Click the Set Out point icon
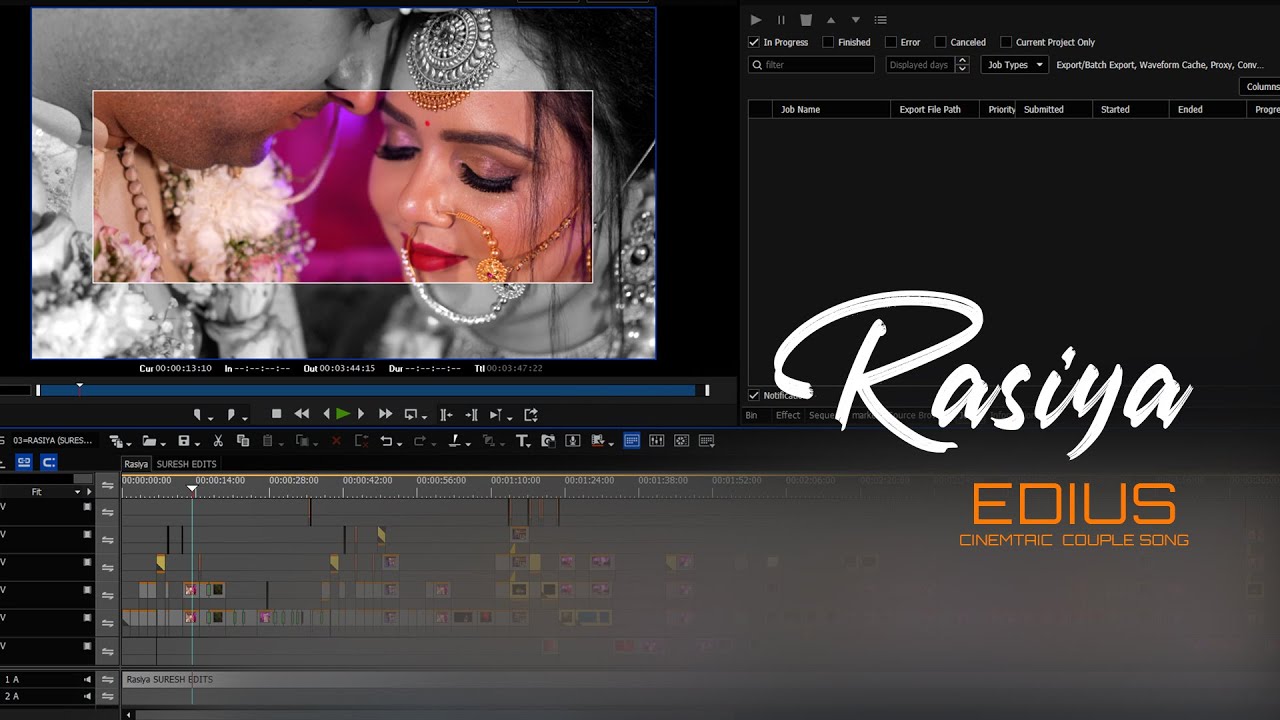This screenshot has width=1280, height=720. (231, 414)
